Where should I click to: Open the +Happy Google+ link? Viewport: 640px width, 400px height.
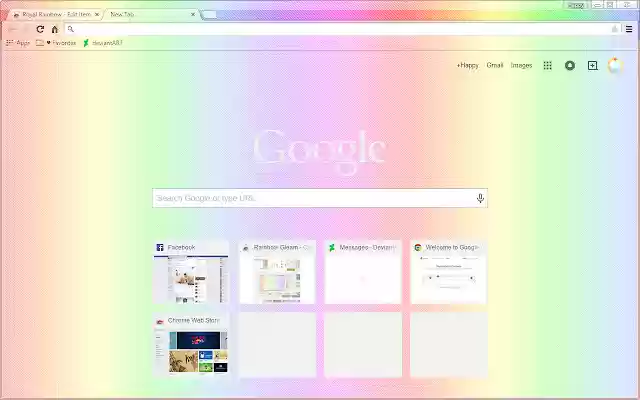pyautogui.click(x=468, y=65)
